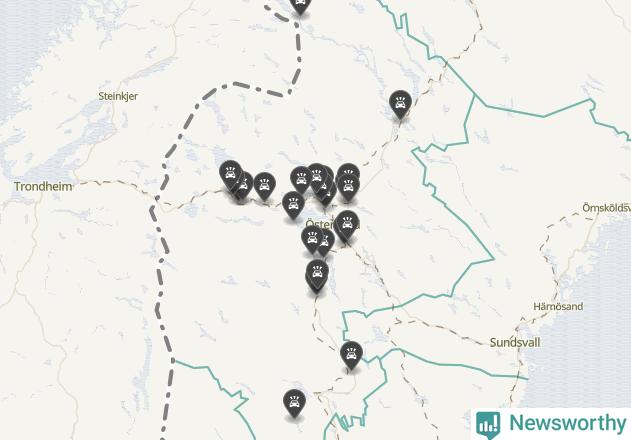Click the top-middle marker in northern cluster
This screenshot has height=440, width=631.
coord(317,177)
